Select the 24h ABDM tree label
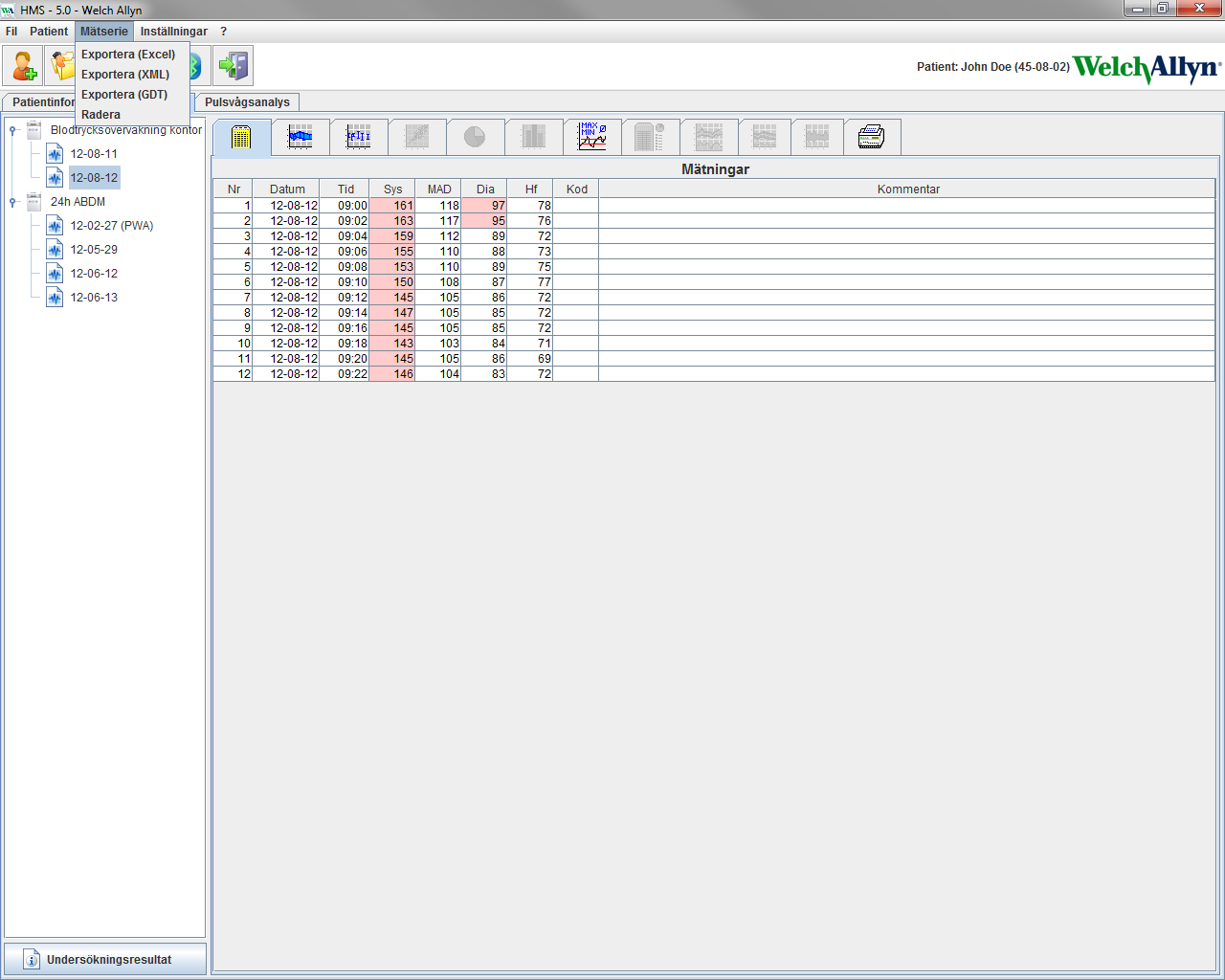The height and width of the screenshot is (980, 1225). coord(78,202)
